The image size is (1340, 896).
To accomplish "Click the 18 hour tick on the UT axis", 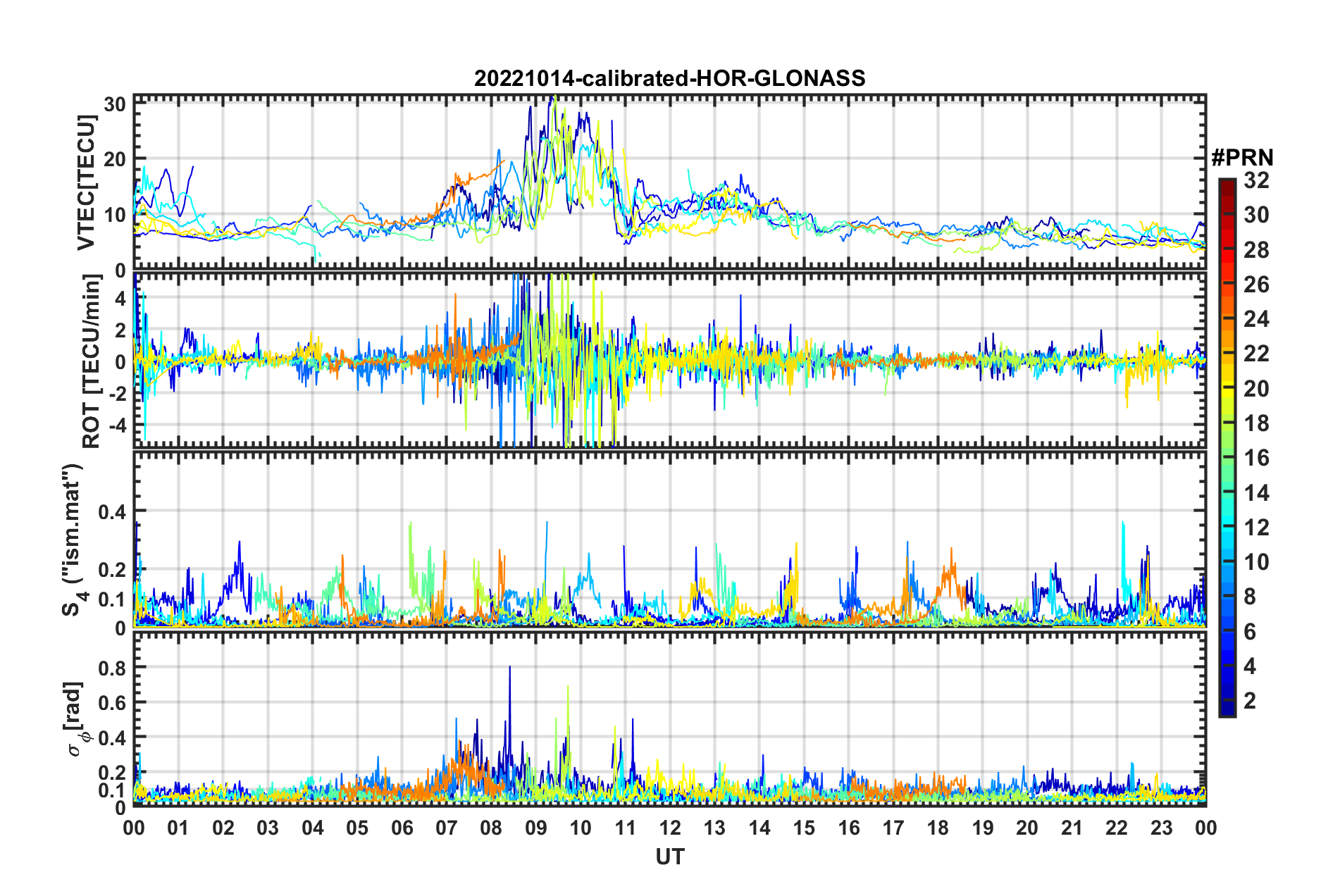I will point(938,828).
